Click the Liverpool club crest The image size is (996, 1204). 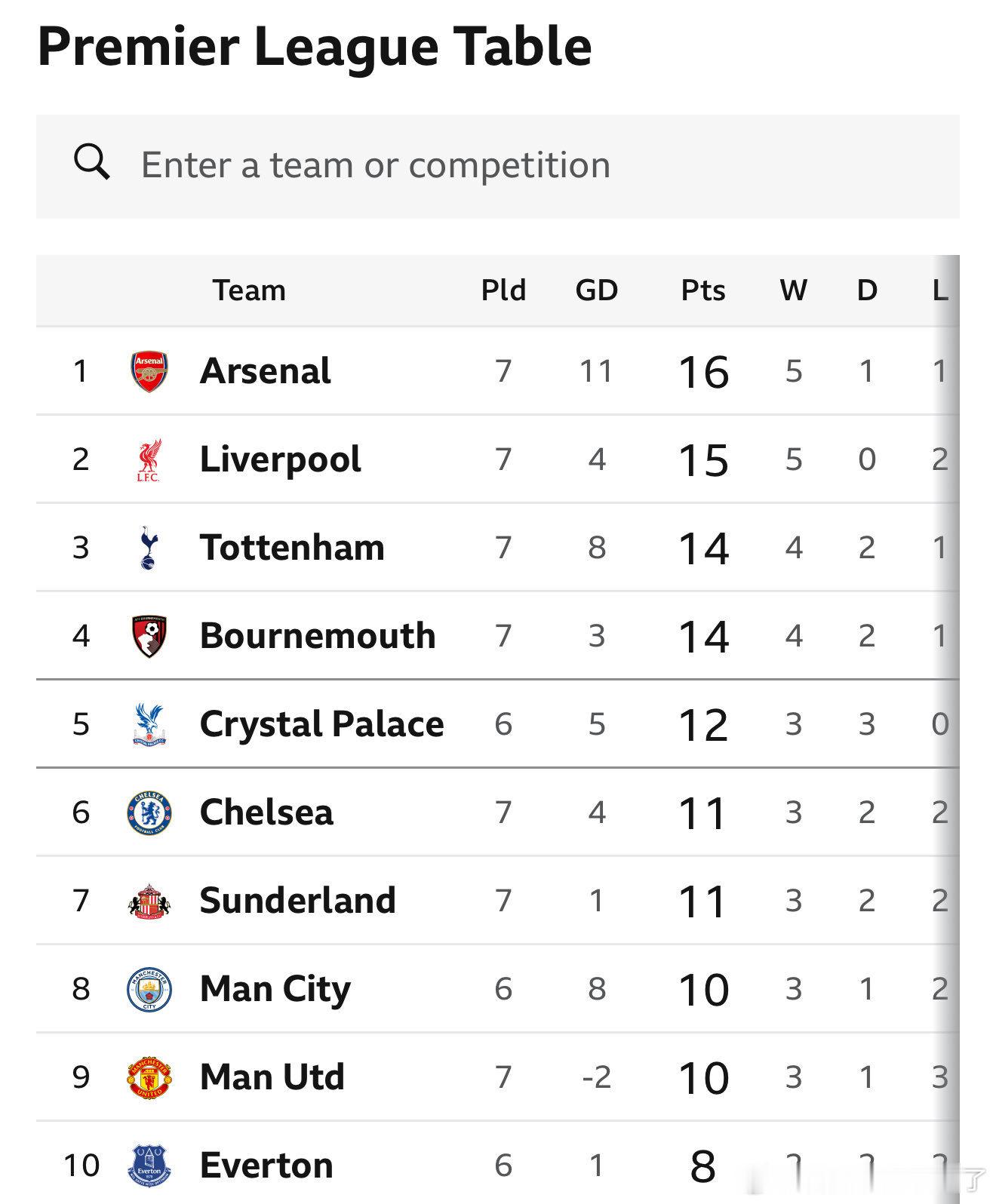pyautogui.click(x=149, y=459)
